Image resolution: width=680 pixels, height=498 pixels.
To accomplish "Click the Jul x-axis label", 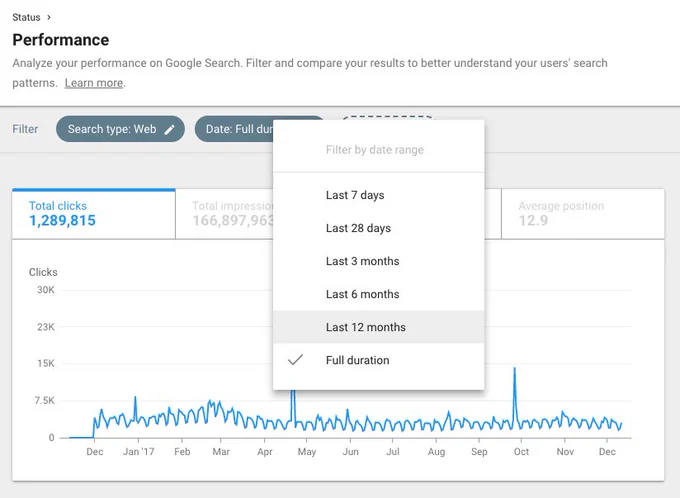I will pos(393,452).
